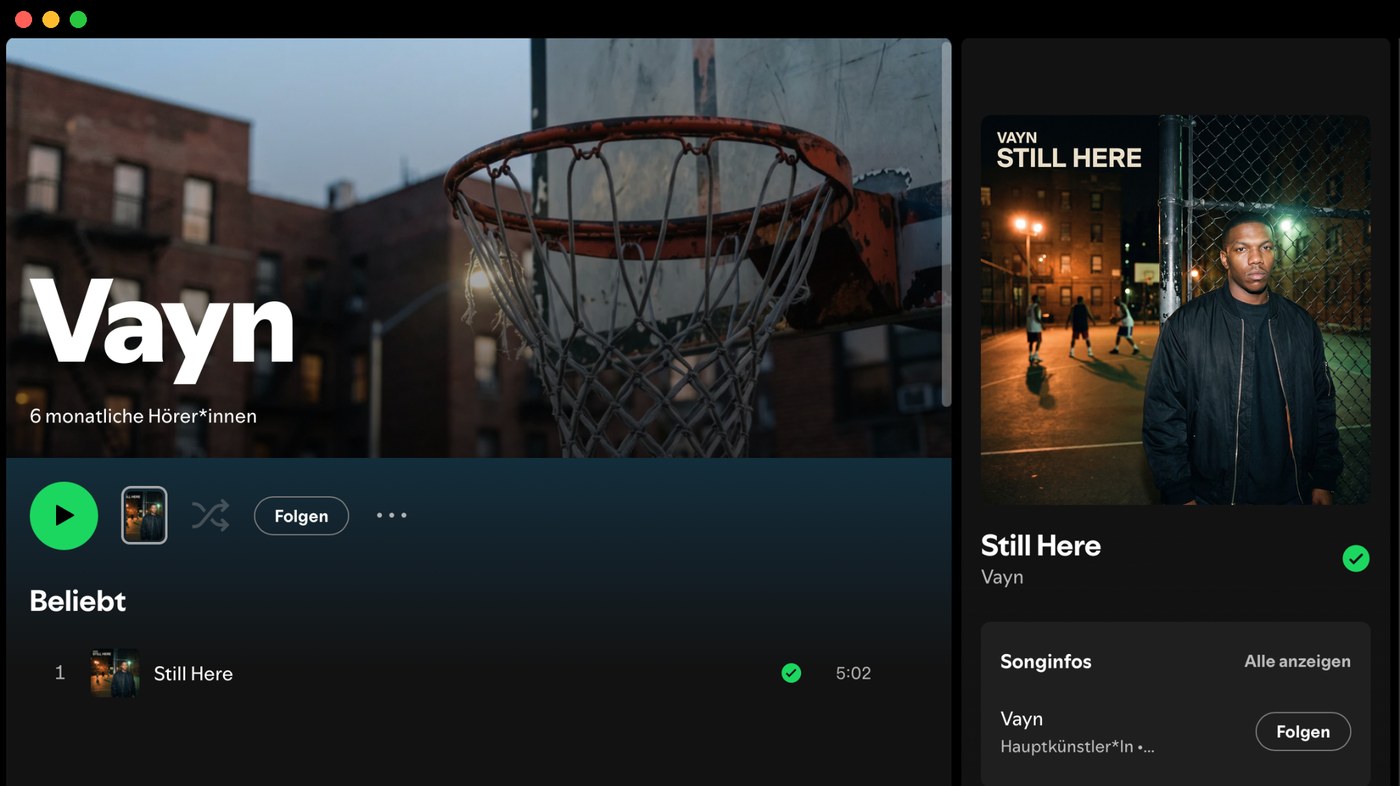Click Vayn name in Songinfos card

[x=1022, y=719]
